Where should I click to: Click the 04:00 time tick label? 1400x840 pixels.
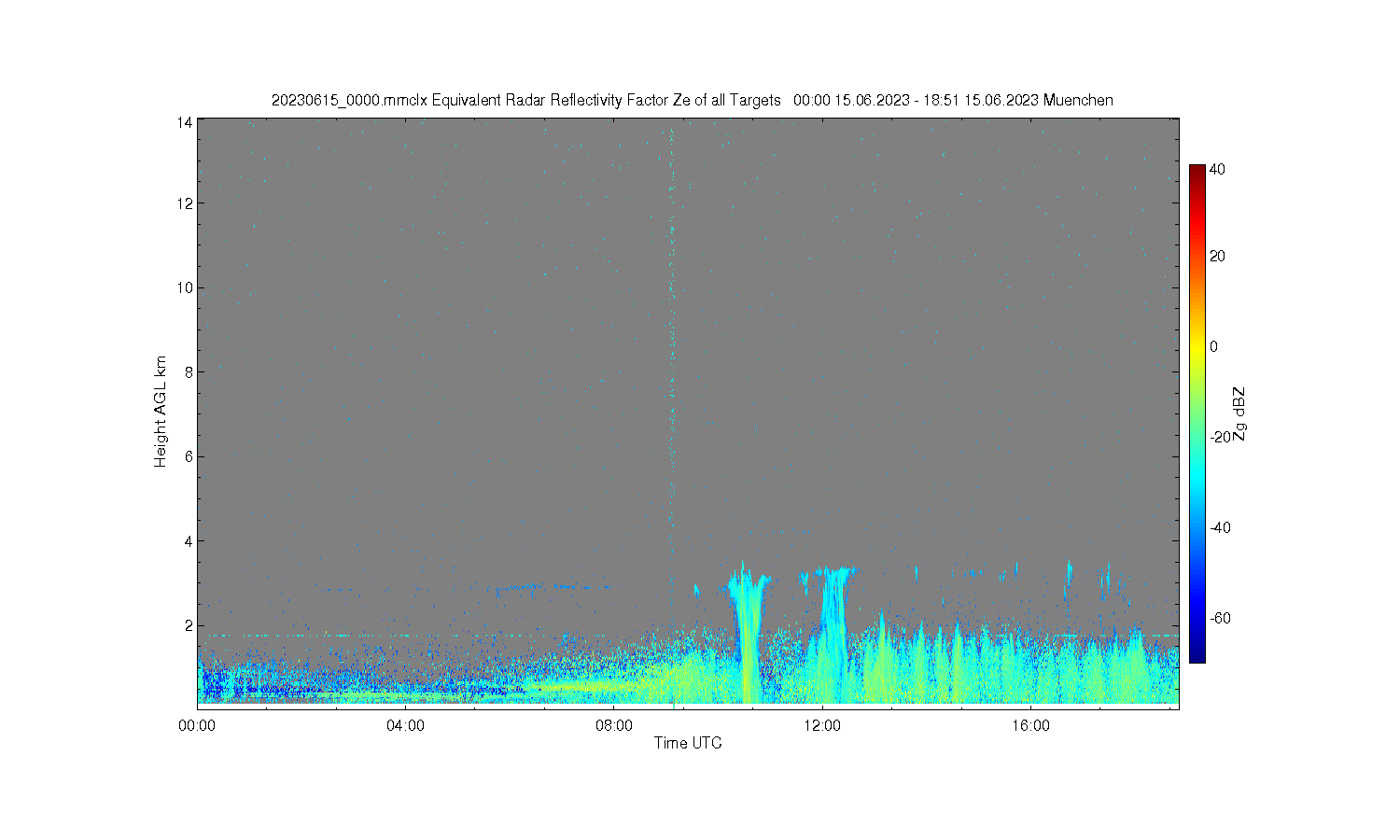(406, 725)
